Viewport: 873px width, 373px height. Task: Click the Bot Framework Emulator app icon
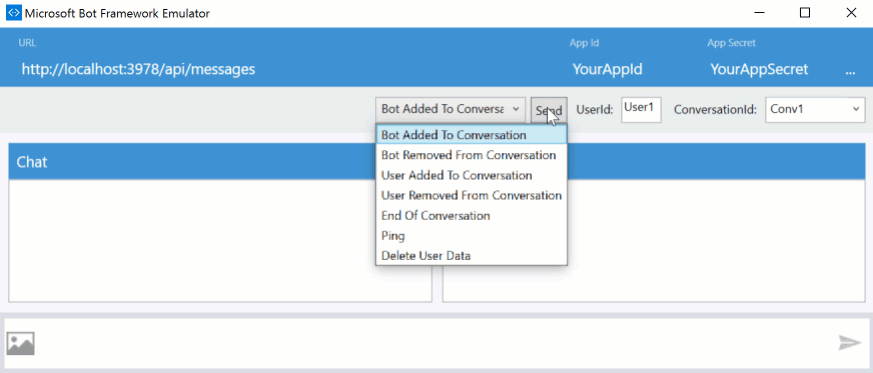(13, 13)
